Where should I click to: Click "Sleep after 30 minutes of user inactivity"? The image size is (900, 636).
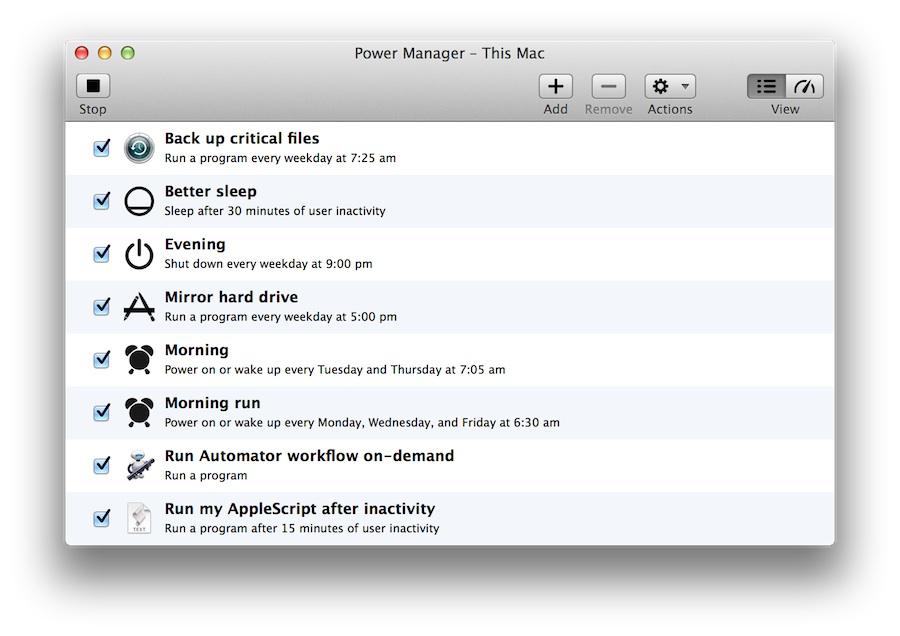click(x=275, y=211)
